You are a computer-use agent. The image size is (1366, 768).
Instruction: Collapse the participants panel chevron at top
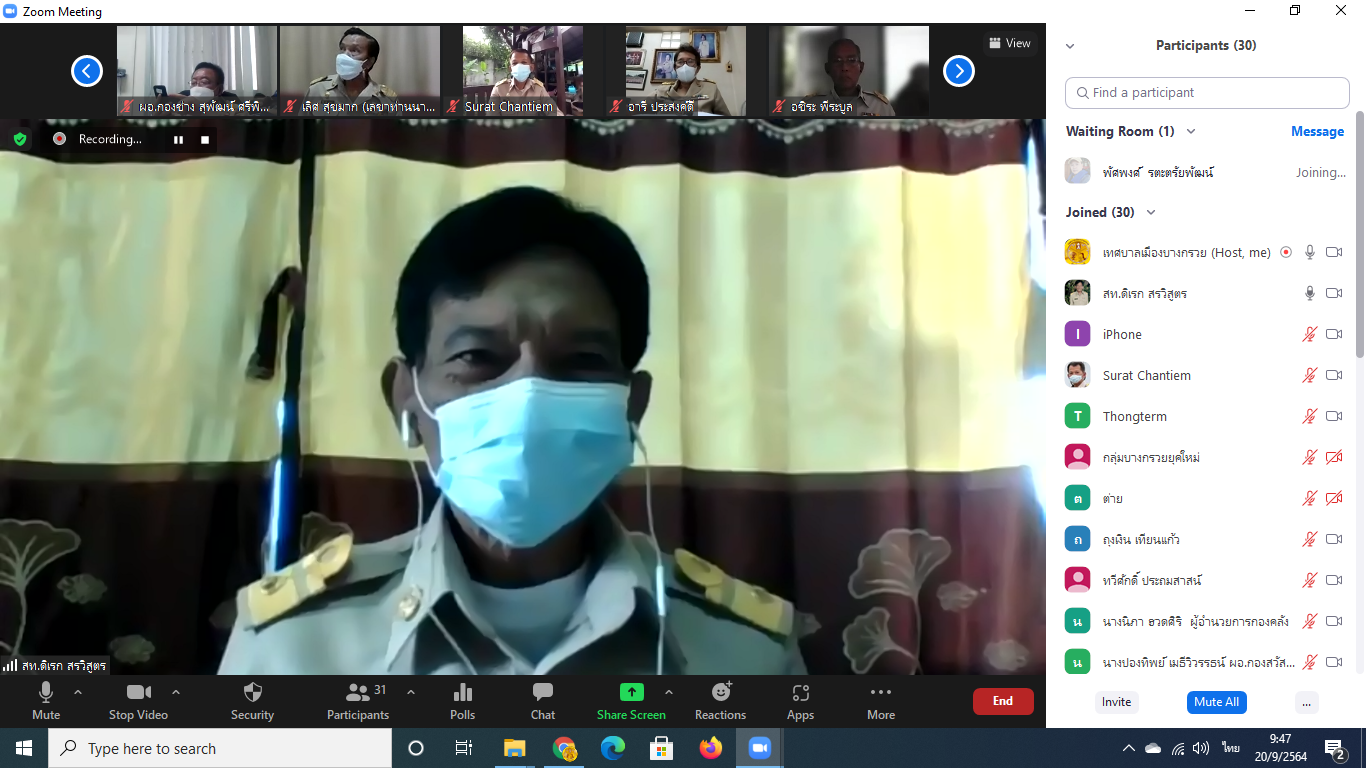click(1070, 46)
